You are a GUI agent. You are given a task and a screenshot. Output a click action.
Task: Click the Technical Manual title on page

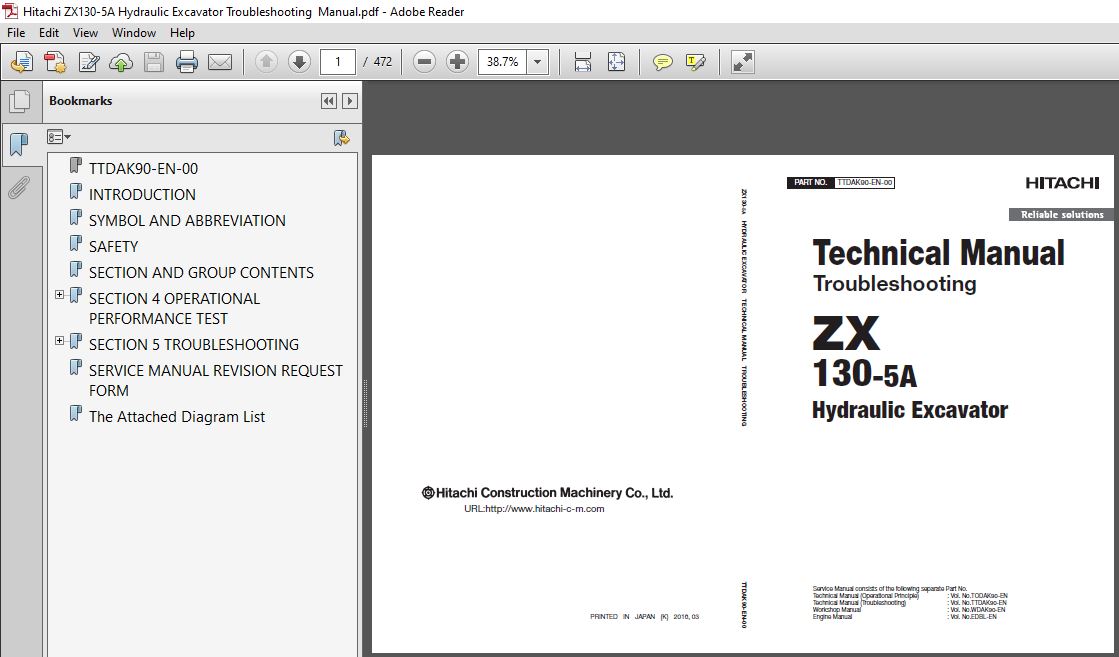pyautogui.click(x=938, y=253)
